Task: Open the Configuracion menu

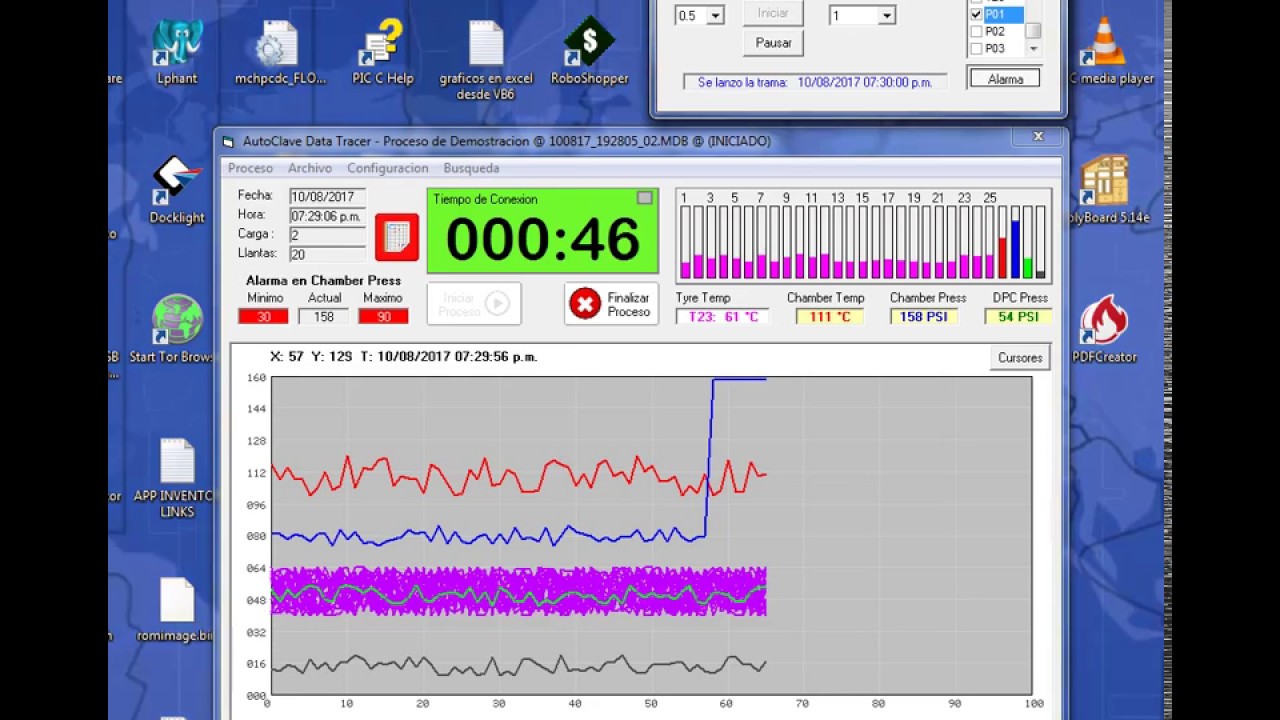Action: point(388,168)
